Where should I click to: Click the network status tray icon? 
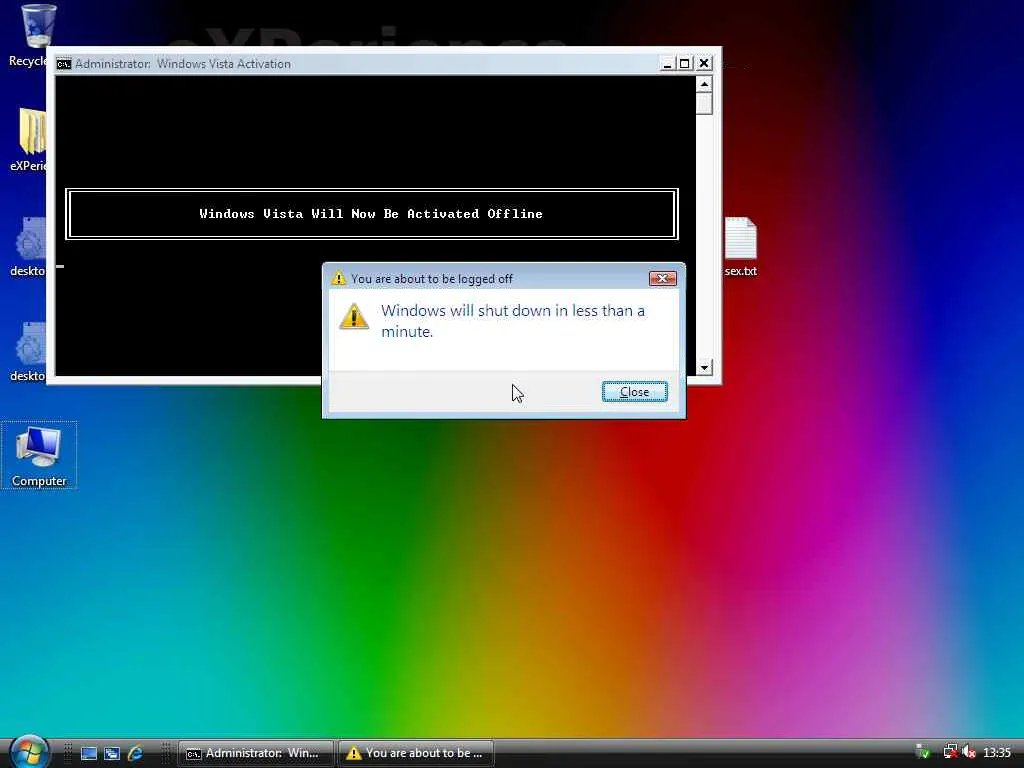pyautogui.click(x=950, y=752)
